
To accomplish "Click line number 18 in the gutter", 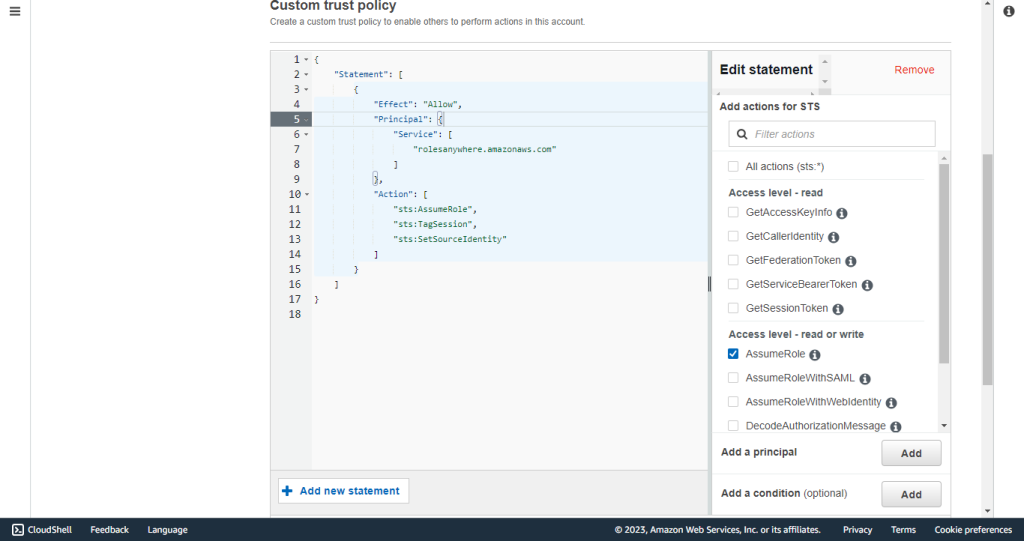I will pyautogui.click(x=295, y=314).
